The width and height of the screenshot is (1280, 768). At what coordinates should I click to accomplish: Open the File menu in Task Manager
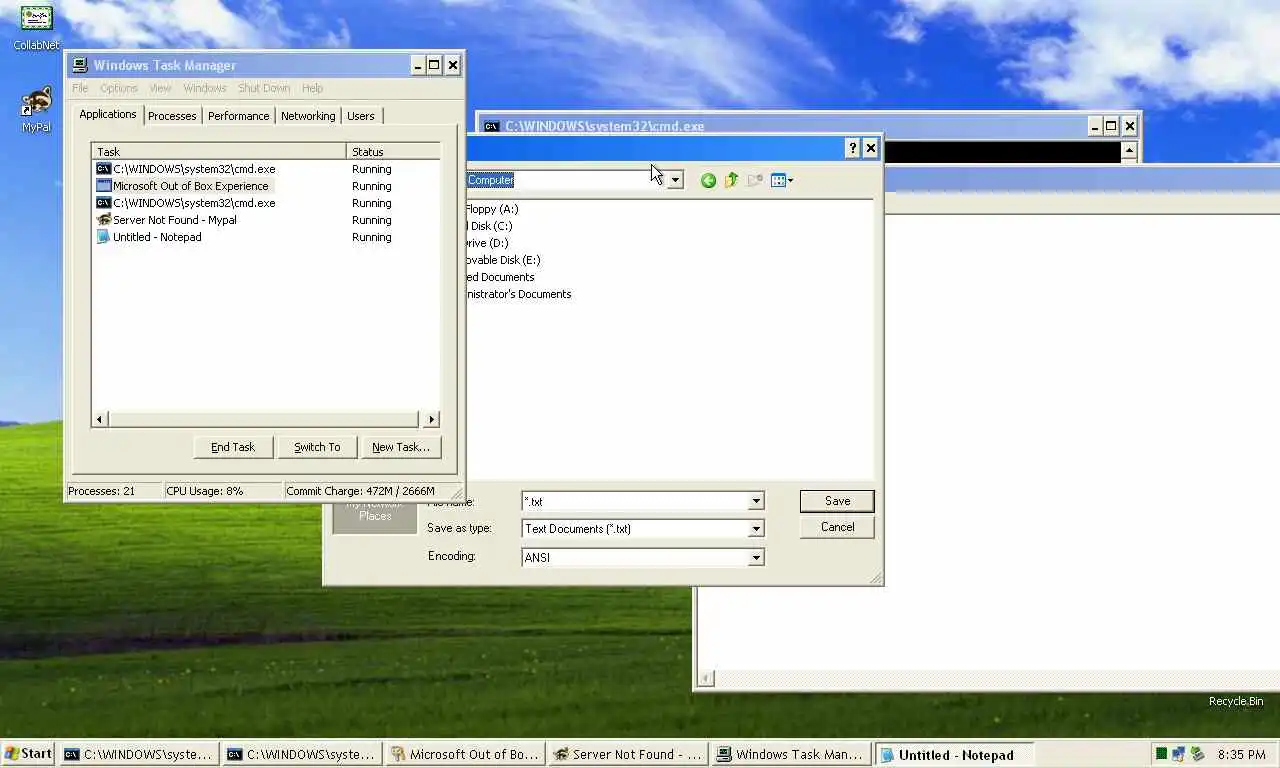click(80, 88)
